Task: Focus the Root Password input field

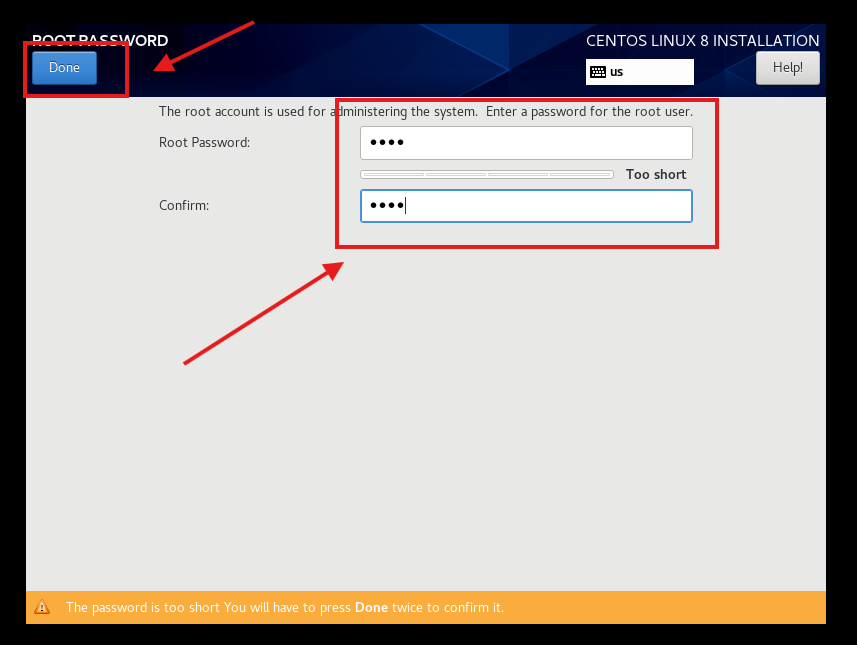Action: (526, 143)
